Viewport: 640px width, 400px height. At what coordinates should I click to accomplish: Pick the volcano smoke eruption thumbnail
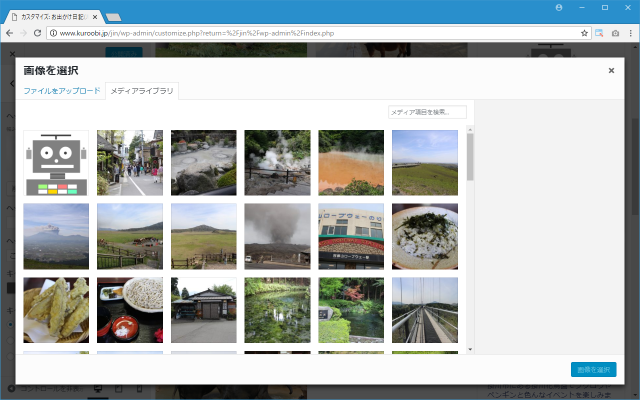(277, 236)
